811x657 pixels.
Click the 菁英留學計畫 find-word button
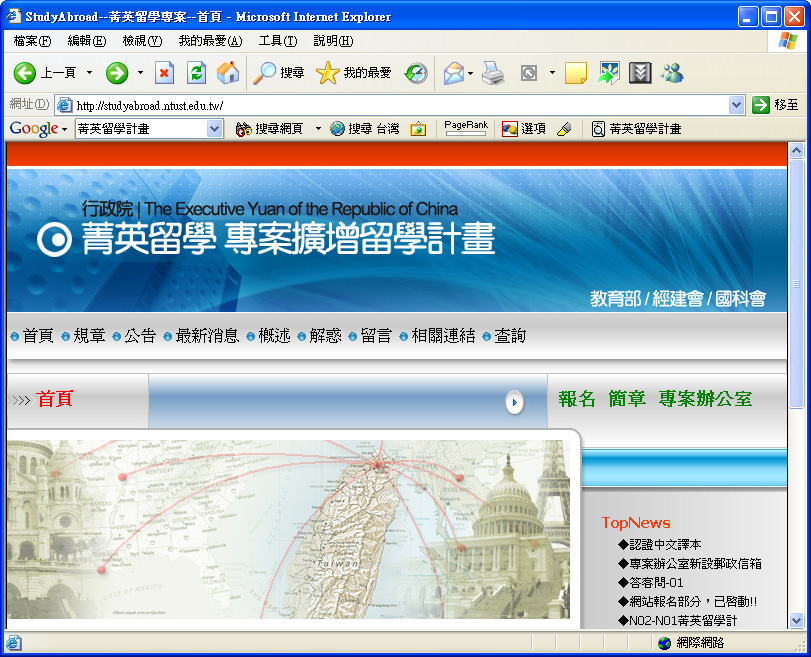click(x=636, y=129)
